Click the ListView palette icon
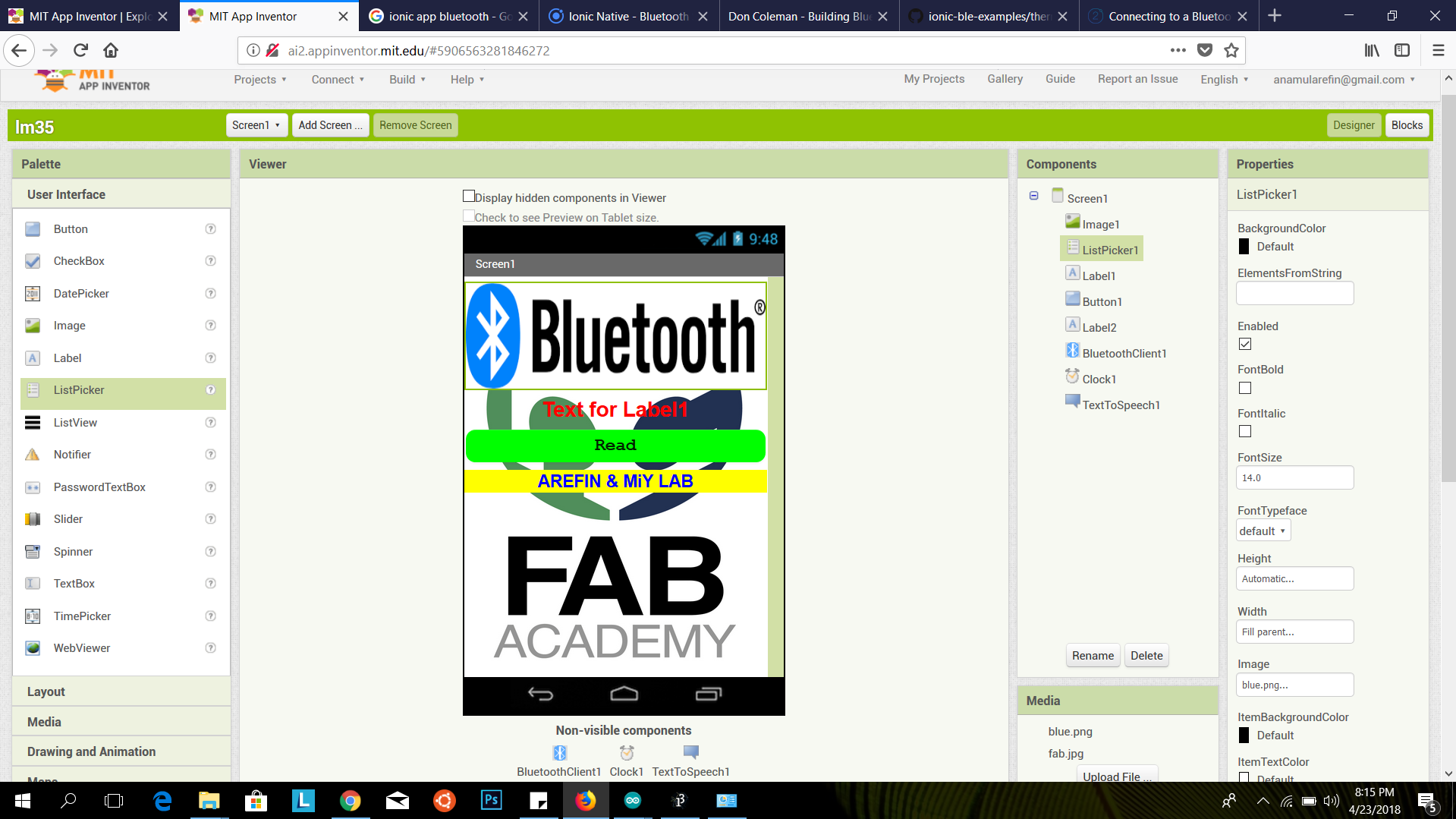1456x819 pixels. (33, 423)
